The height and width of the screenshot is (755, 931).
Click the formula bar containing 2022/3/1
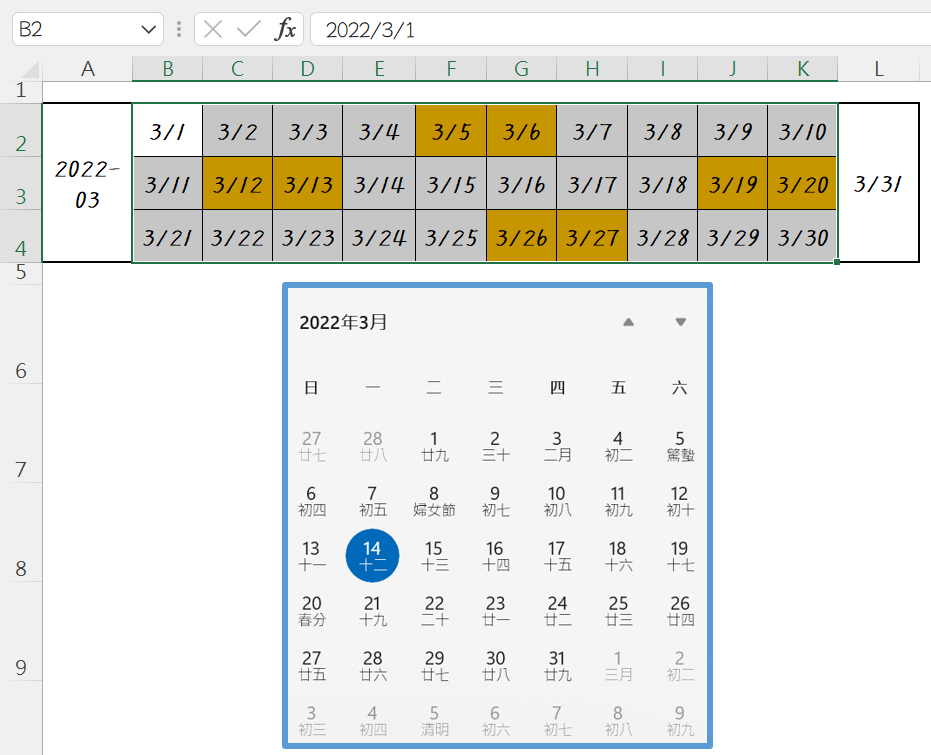pyautogui.click(x=620, y=29)
